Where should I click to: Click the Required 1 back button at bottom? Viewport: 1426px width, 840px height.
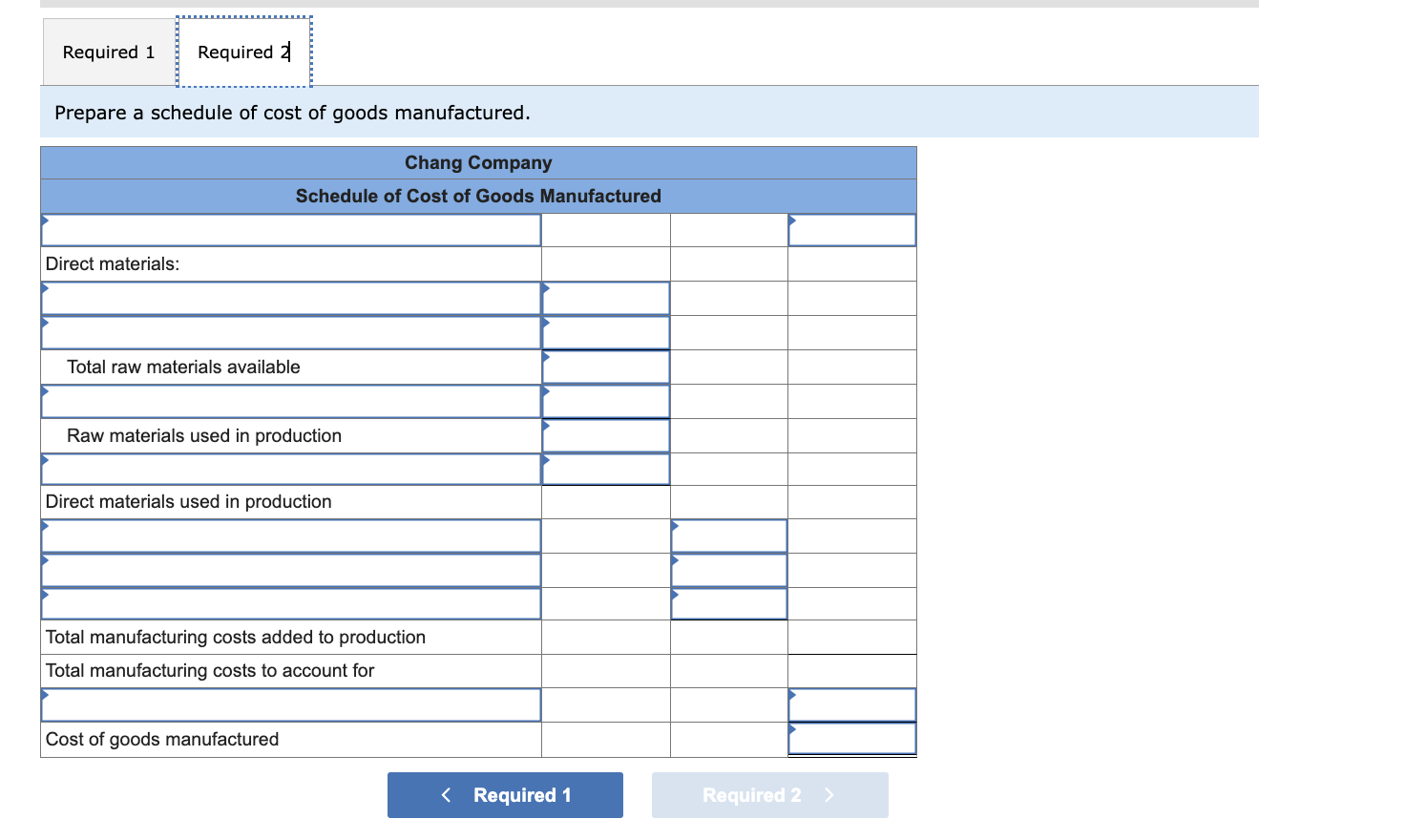pos(505,794)
